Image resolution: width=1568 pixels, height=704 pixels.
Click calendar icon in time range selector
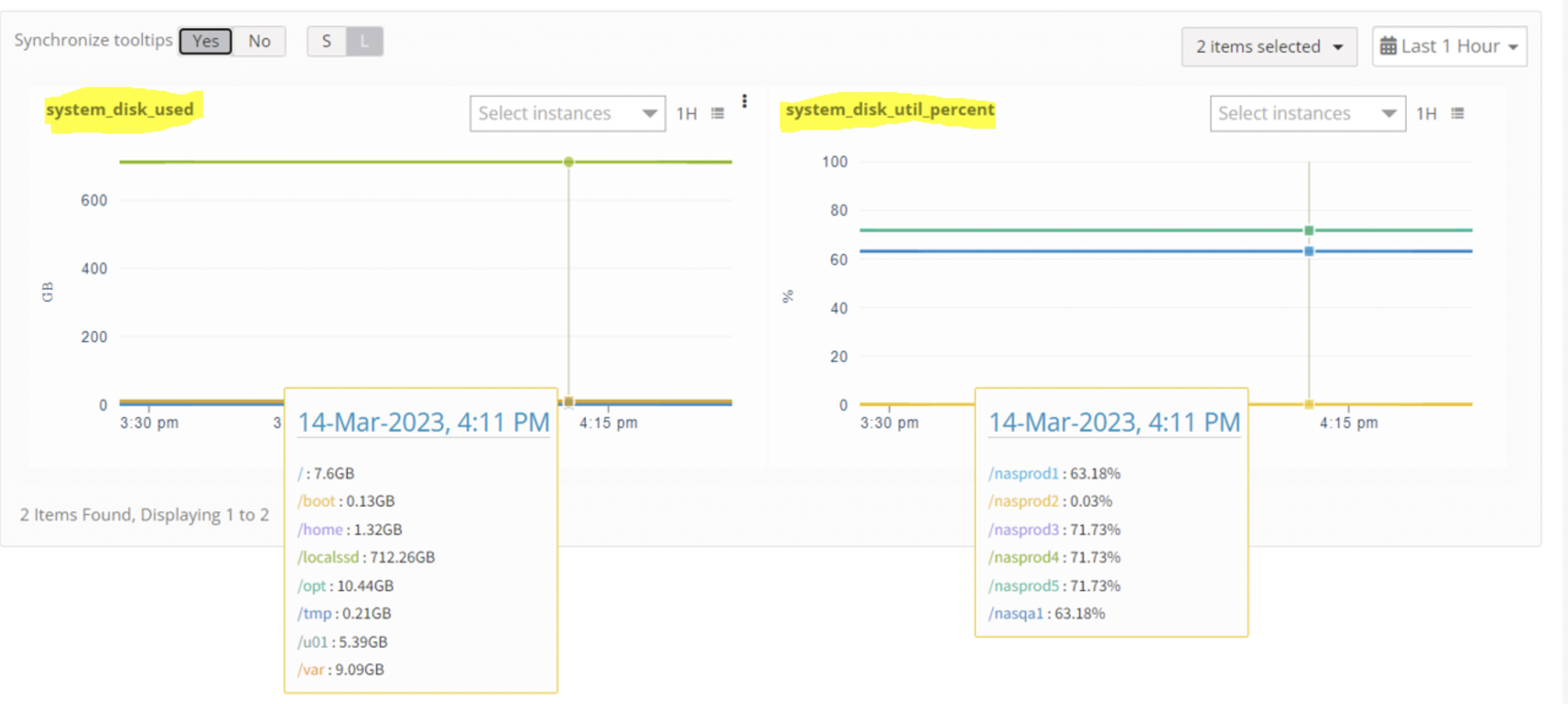1388,47
